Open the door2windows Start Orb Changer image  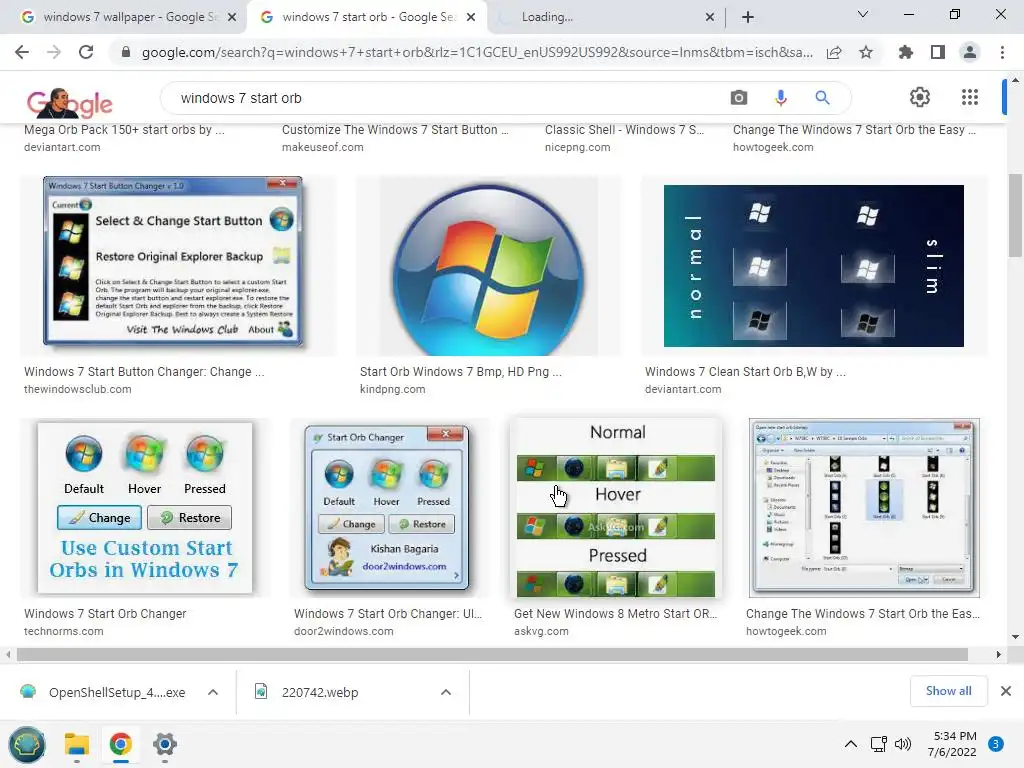[x=387, y=507]
